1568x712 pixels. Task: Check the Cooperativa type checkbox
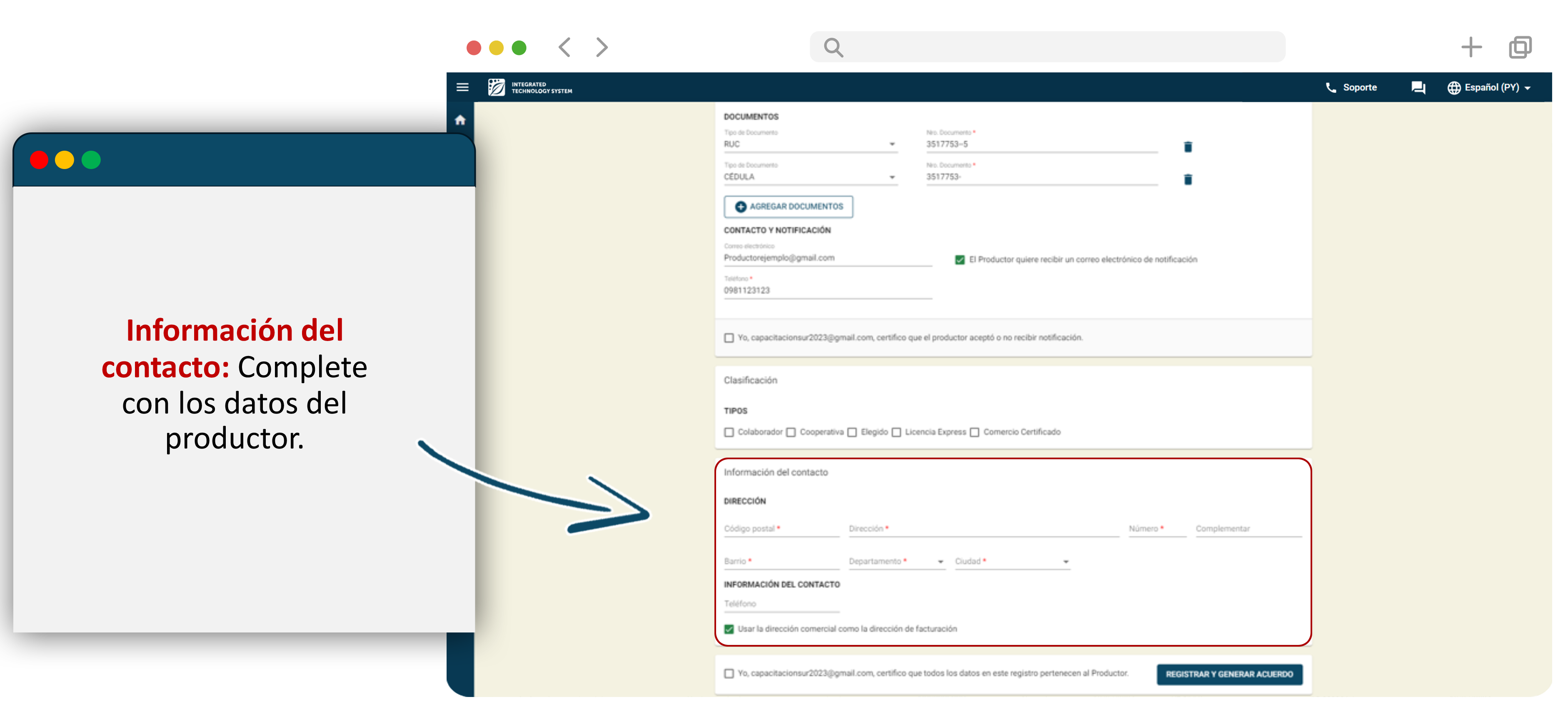(x=791, y=433)
